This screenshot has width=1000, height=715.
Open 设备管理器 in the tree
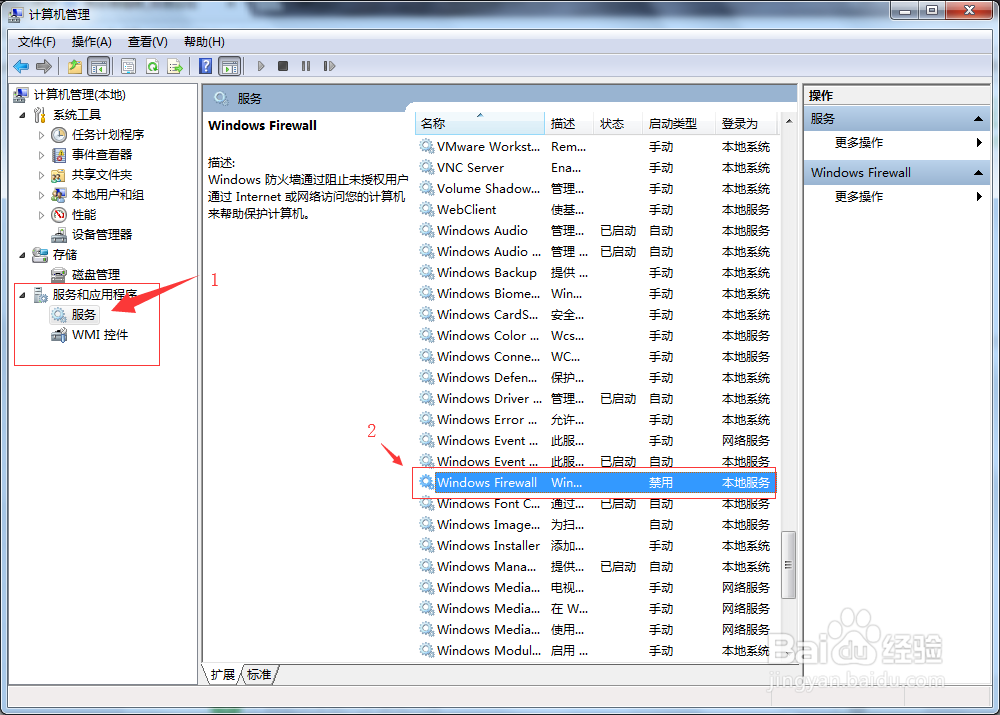click(102, 235)
